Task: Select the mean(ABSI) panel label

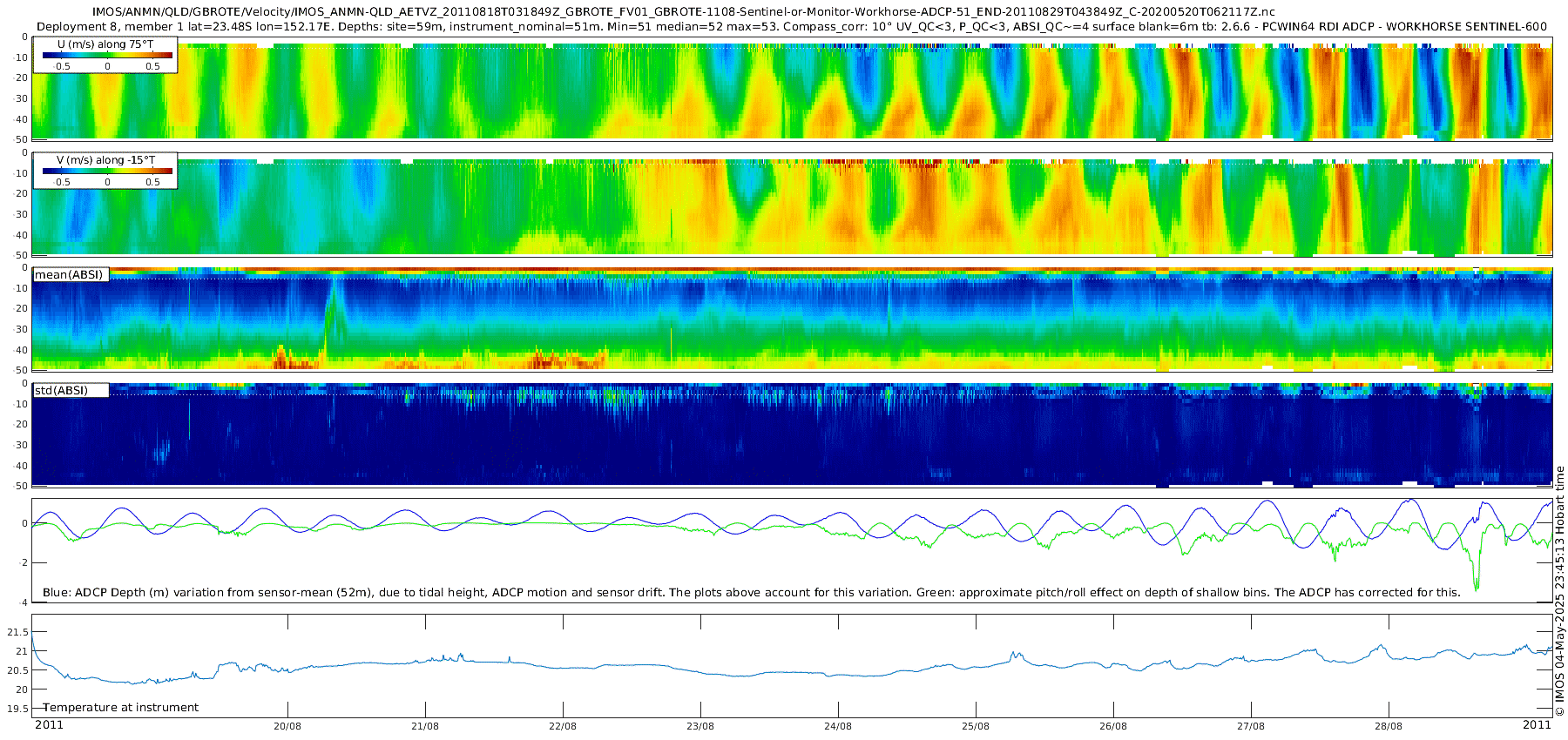Action: click(70, 275)
